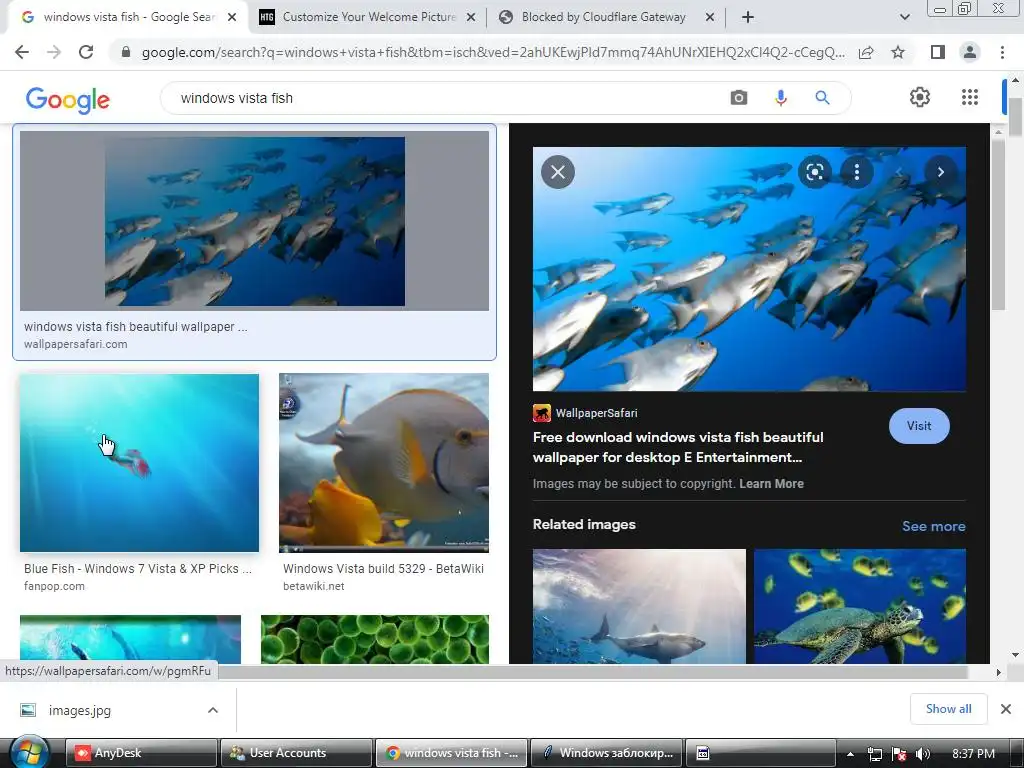Image resolution: width=1024 pixels, height=768 pixels.
Task: Open the fanpop.com result source
Action: [x=54, y=586]
